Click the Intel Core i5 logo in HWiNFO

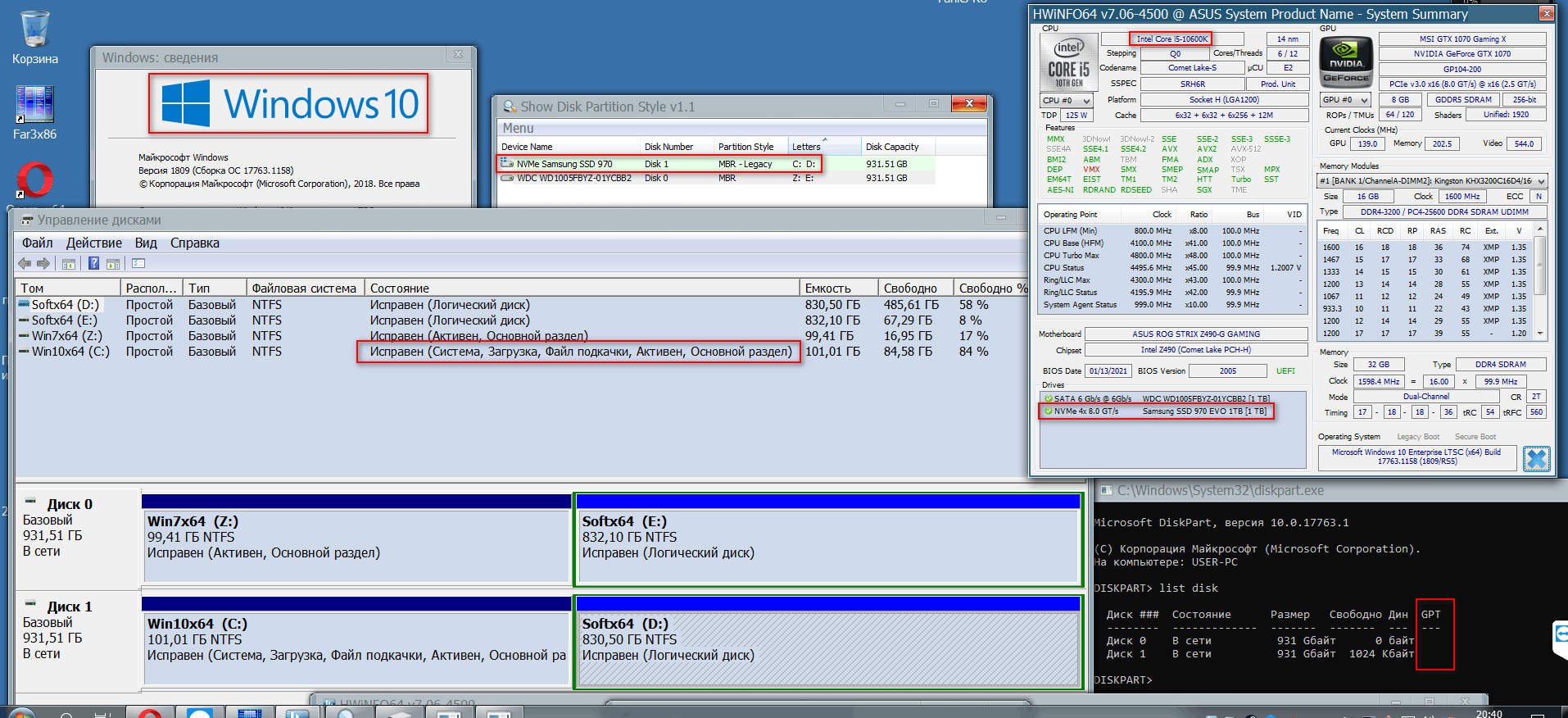click(x=1069, y=62)
